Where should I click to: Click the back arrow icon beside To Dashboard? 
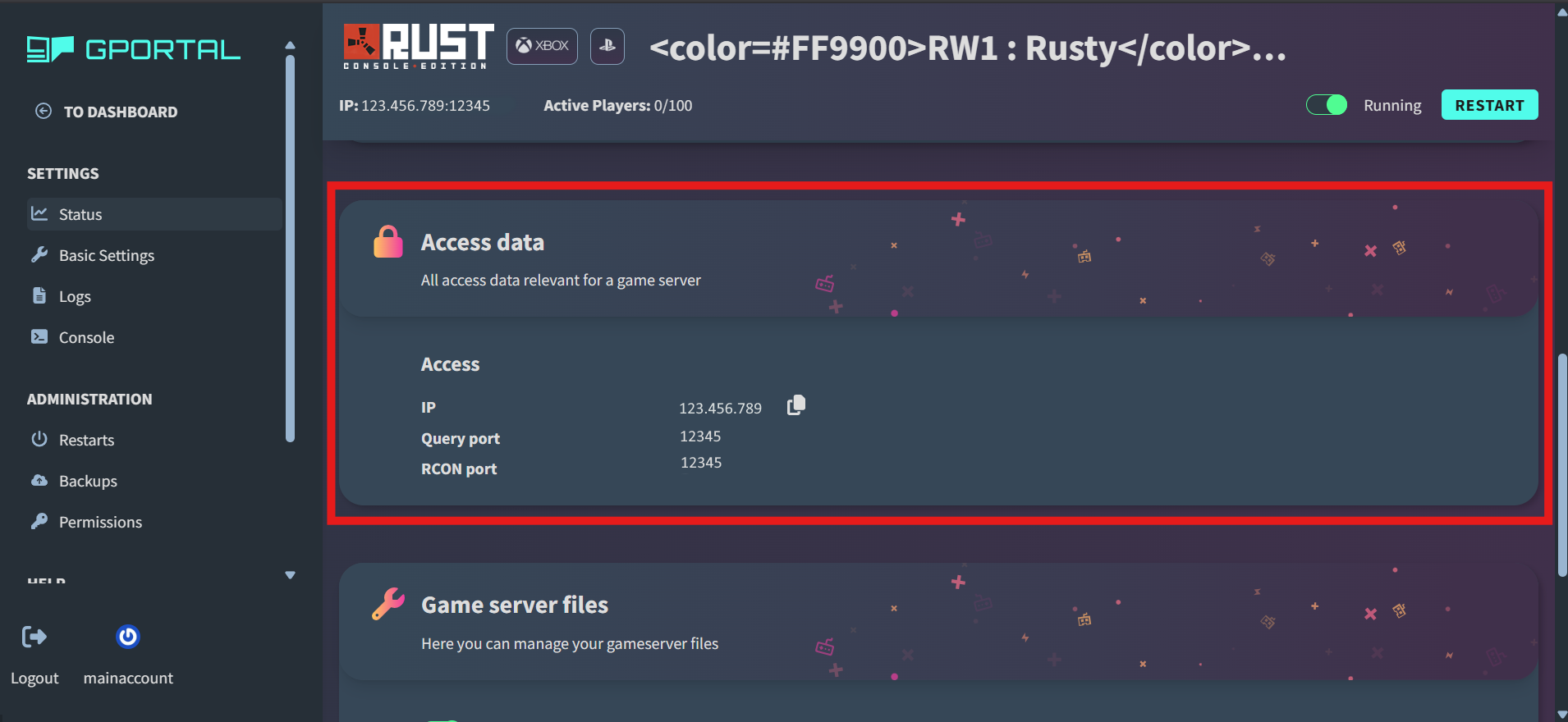pos(44,111)
